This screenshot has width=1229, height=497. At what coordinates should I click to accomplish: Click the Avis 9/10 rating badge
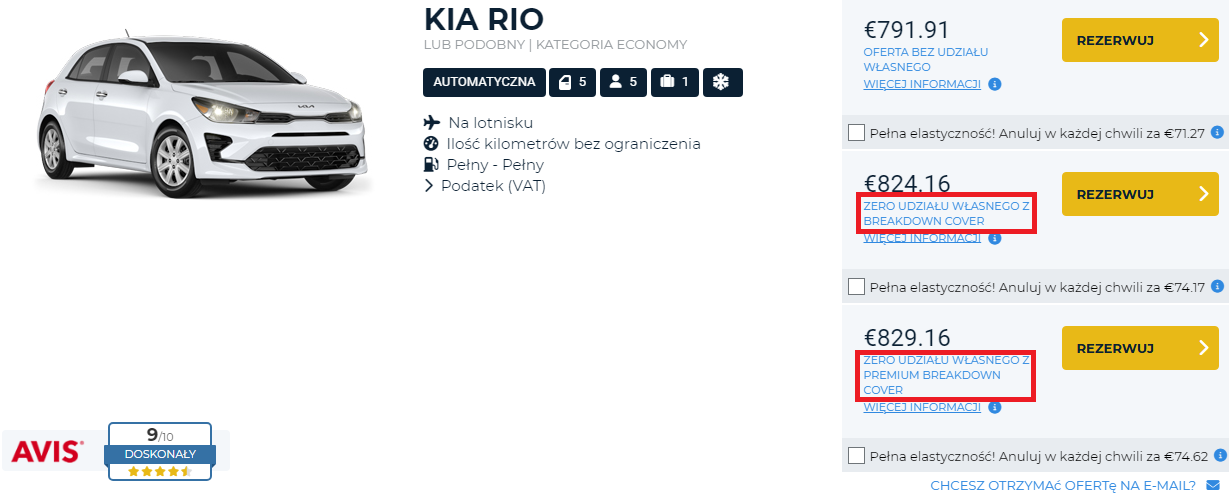[x=159, y=449]
